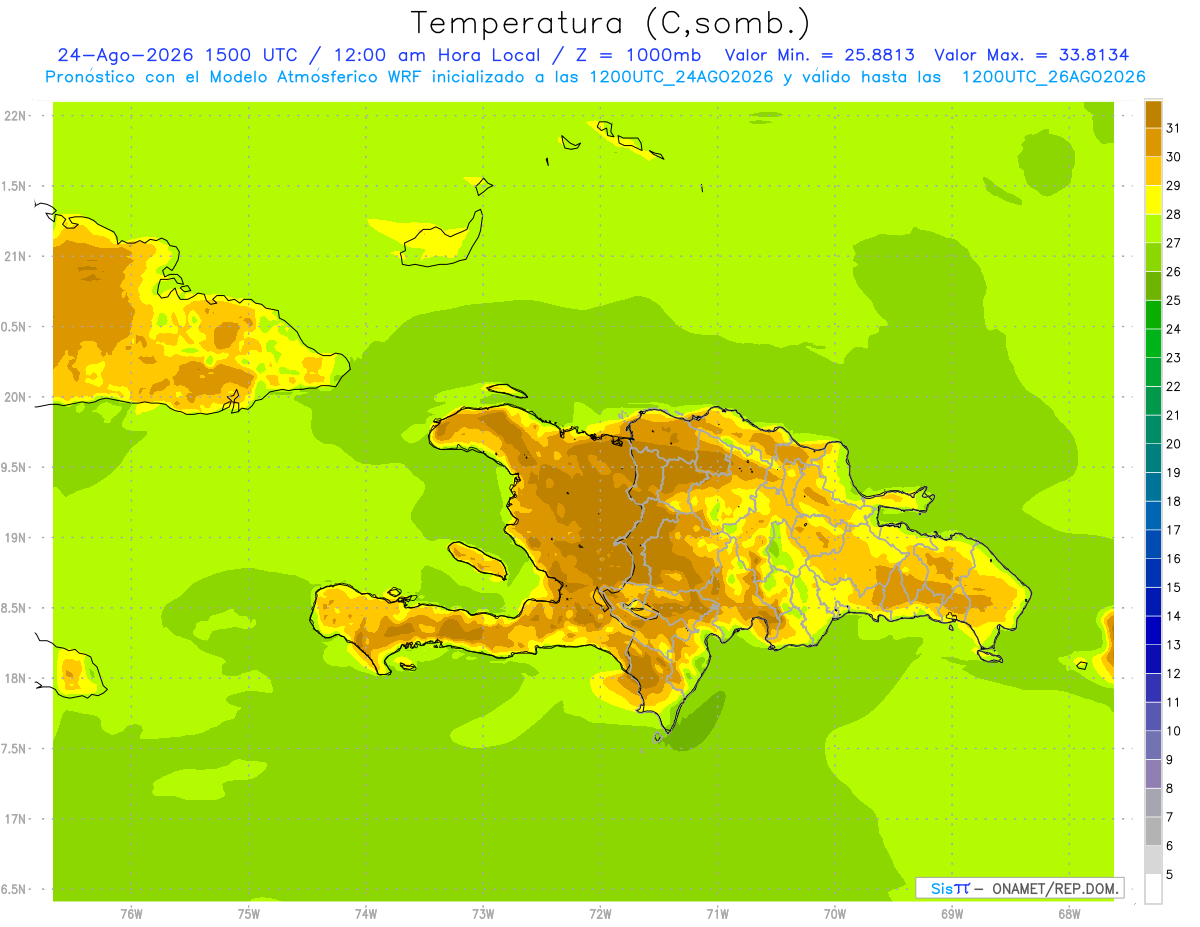Click the '21N' latitude label

click(16, 256)
